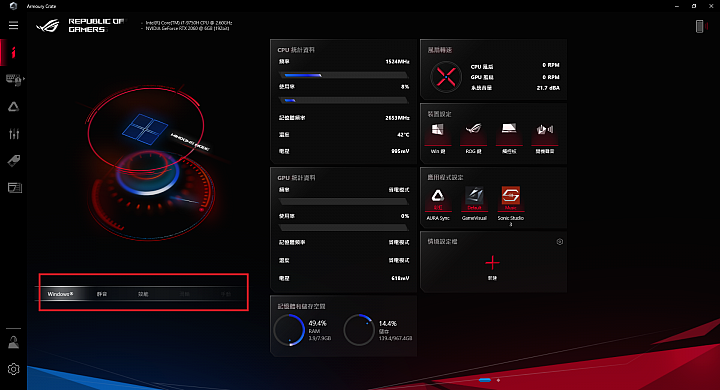Click the red Music label under Sonic Studio
720x390 pixels.
coord(511,208)
